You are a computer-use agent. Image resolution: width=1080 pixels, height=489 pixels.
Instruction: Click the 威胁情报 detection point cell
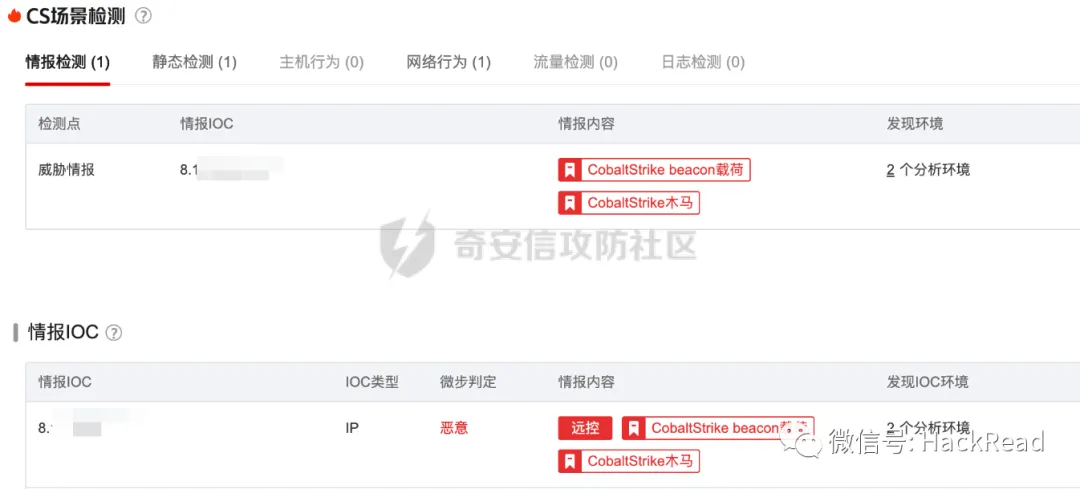point(66,170)
